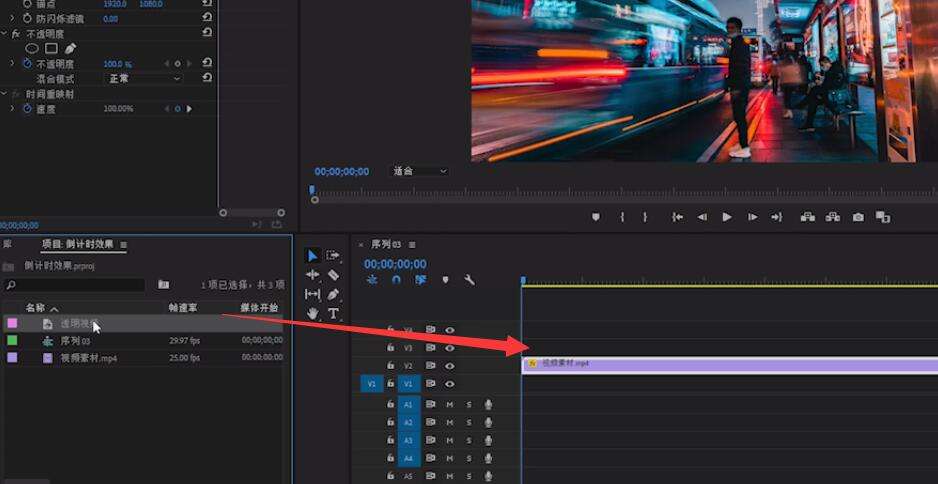Screen dimensions: 938x484
Task: Open the 项目: 倒计时效果 panel menu
Action: tap(124, 245)
